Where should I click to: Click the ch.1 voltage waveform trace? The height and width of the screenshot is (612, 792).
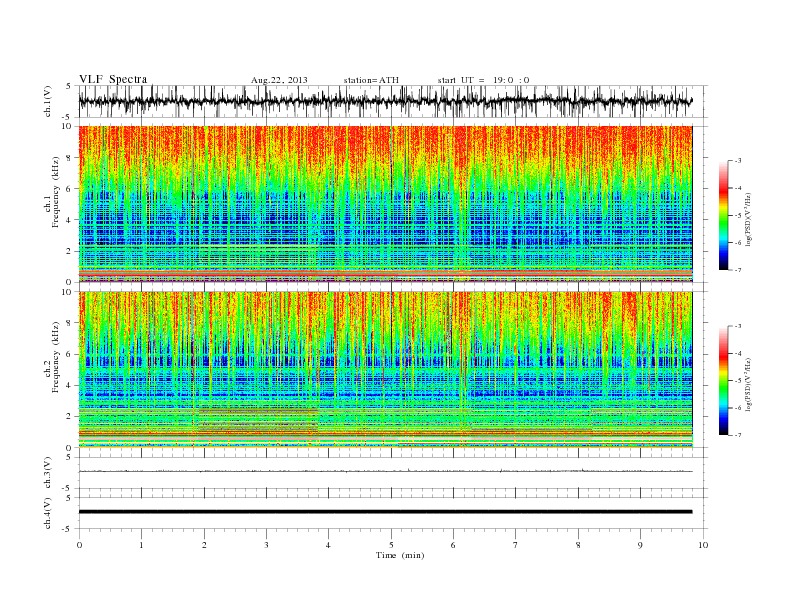tap(385, 101)
